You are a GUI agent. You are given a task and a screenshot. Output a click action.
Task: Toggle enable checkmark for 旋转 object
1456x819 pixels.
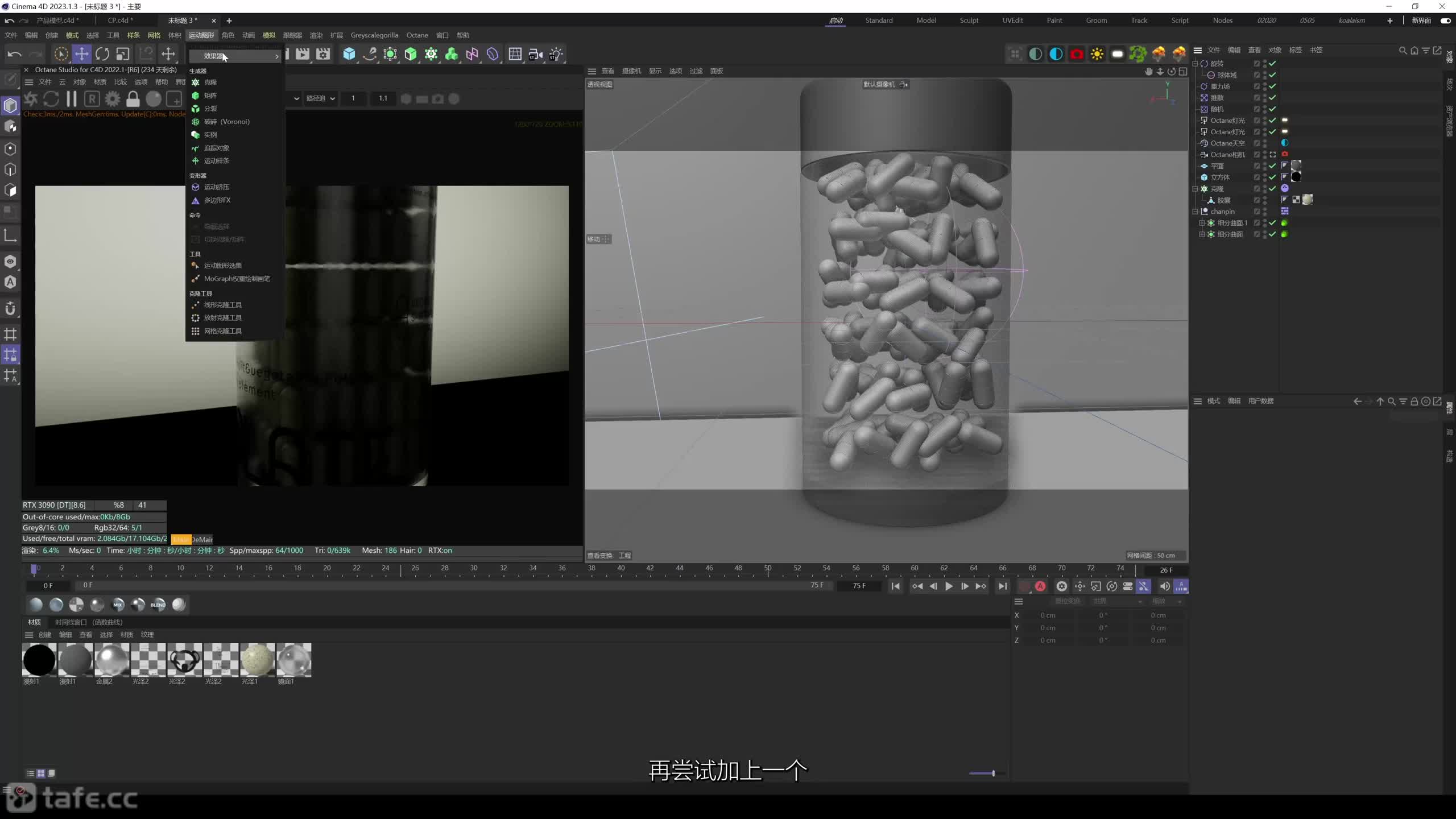1272,63
